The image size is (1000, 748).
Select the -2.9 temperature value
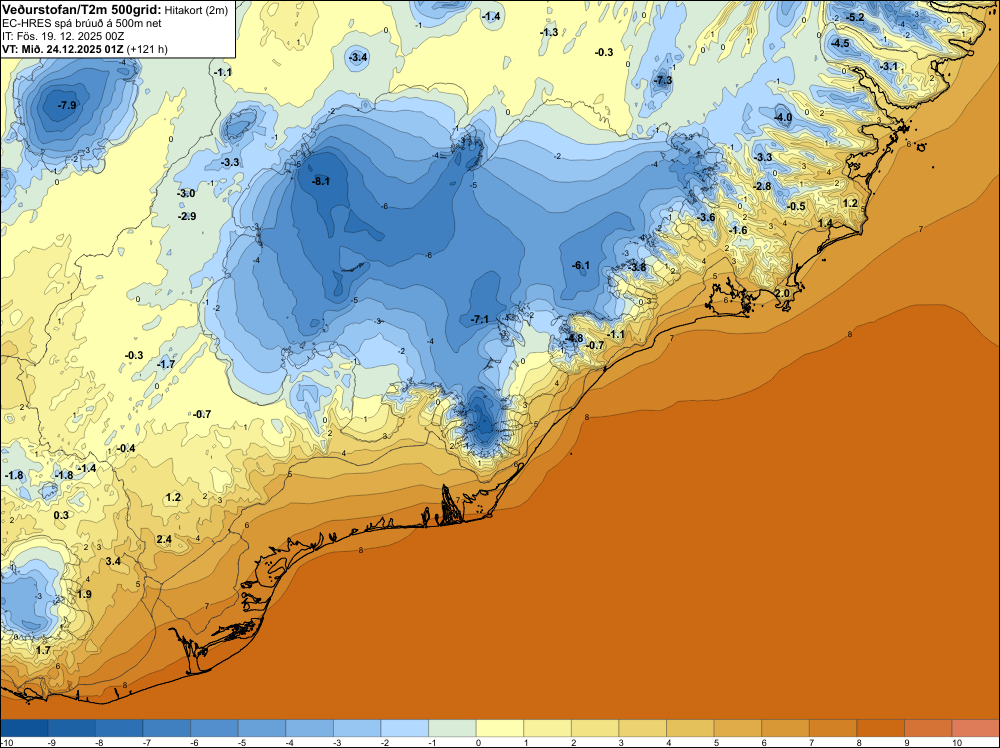pos(187,216)
